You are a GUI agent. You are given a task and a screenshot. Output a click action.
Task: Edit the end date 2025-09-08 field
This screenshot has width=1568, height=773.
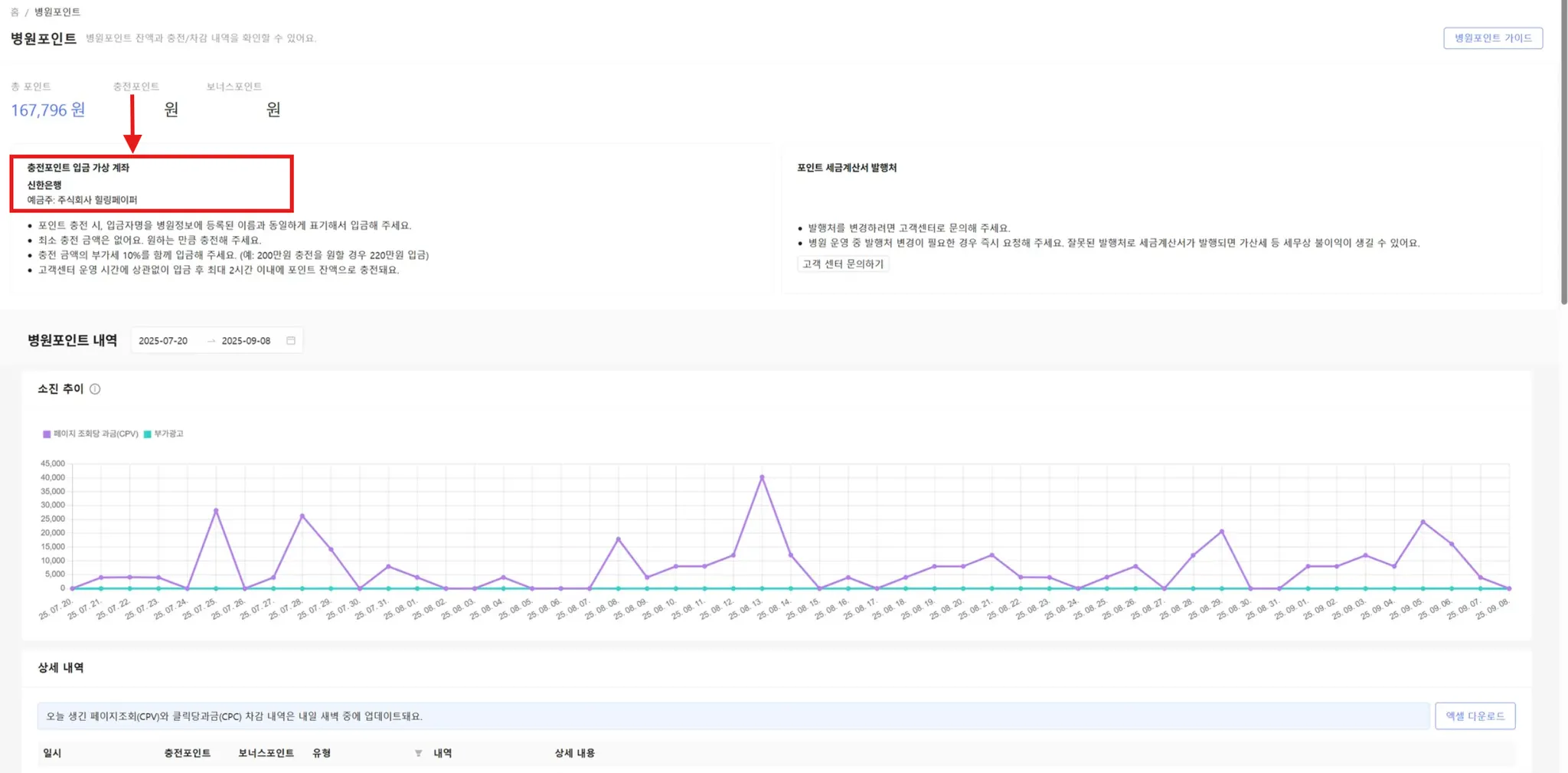[x=246, y=341]
